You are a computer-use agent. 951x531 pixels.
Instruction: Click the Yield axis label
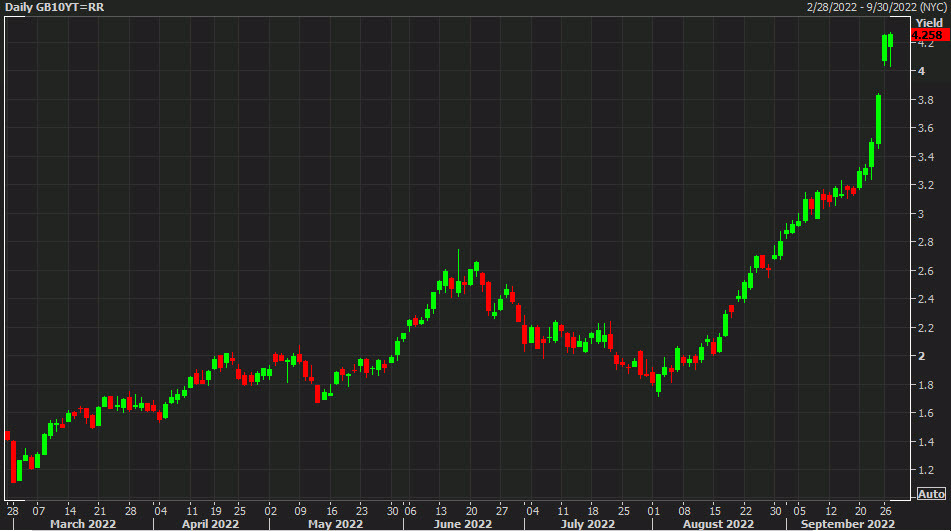pyautogui.click(x=929, y=23)
